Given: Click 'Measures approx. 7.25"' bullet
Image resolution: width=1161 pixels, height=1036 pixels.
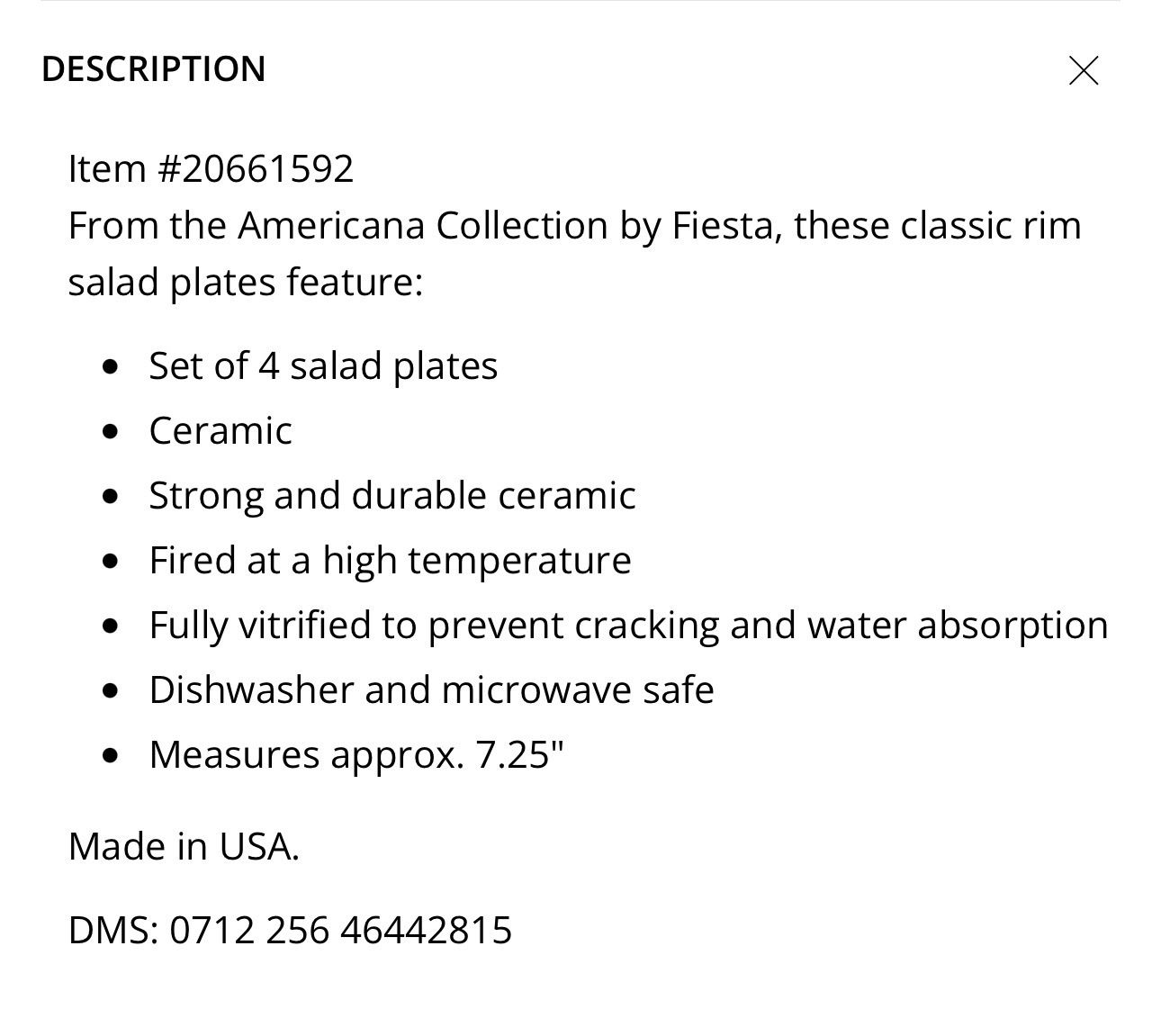Looking at the screenshot, I should click(356, 755).
